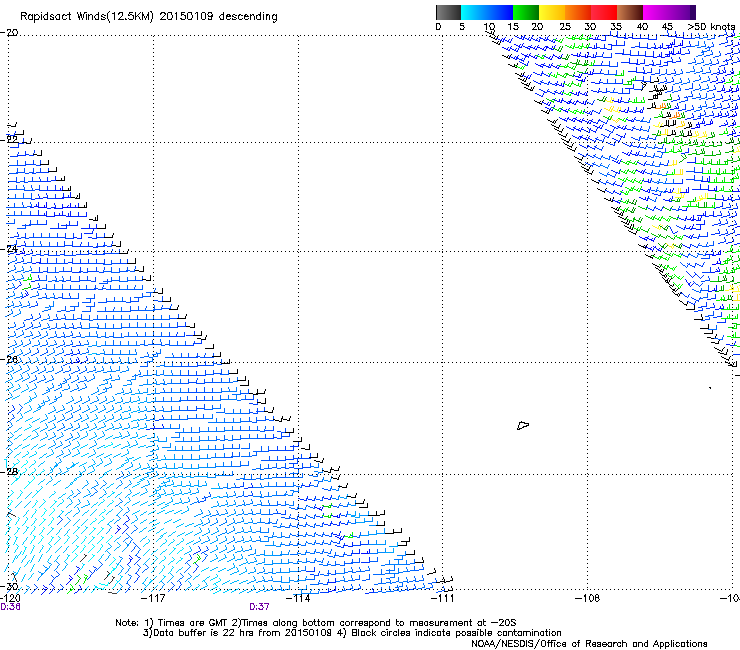
Task: Click the 'NOAA/NESDIS/Office of Research and Applications' credit
Action: pyautogui.click(x=589, y=644)
